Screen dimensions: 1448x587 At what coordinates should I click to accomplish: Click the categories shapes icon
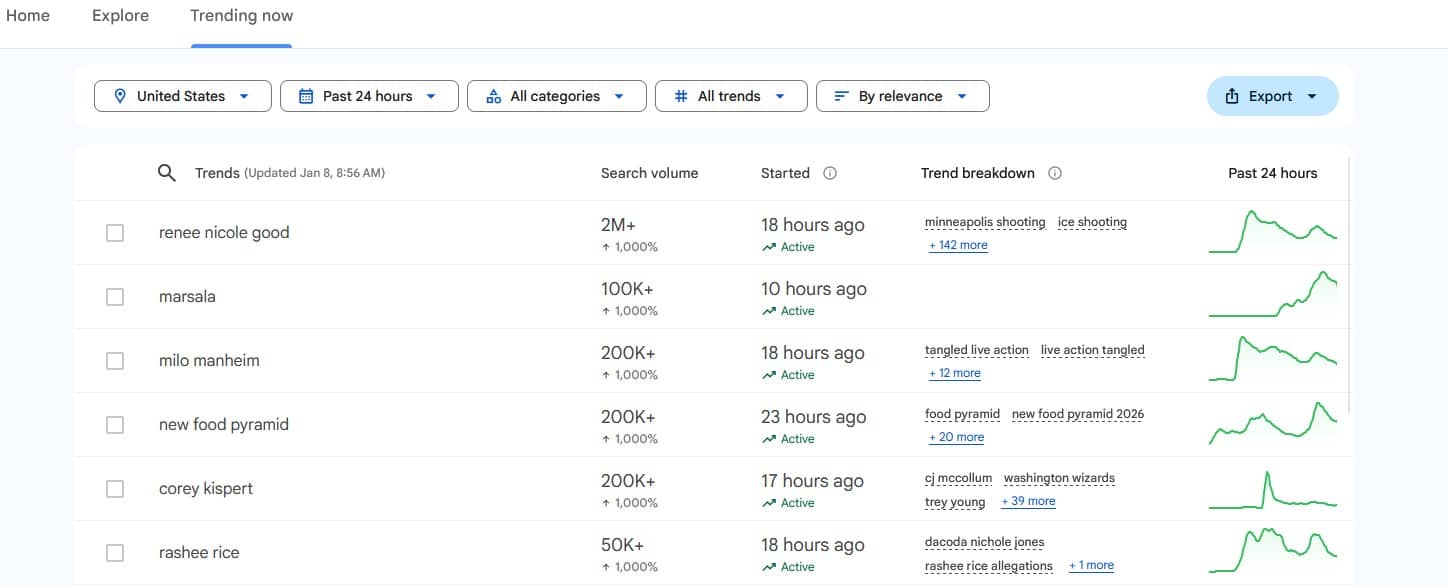(493, 96)
